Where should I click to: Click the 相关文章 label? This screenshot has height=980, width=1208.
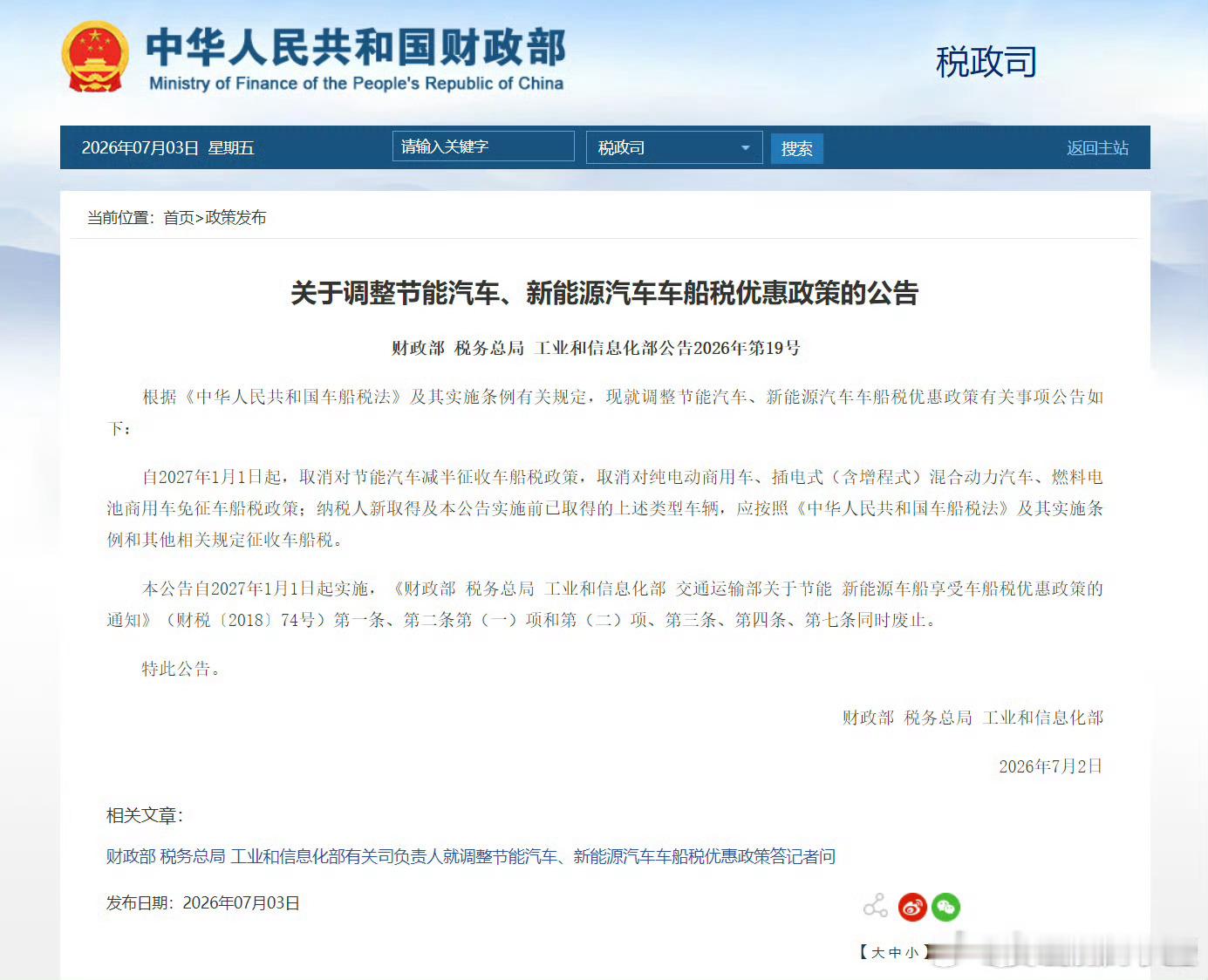(145, 815)
